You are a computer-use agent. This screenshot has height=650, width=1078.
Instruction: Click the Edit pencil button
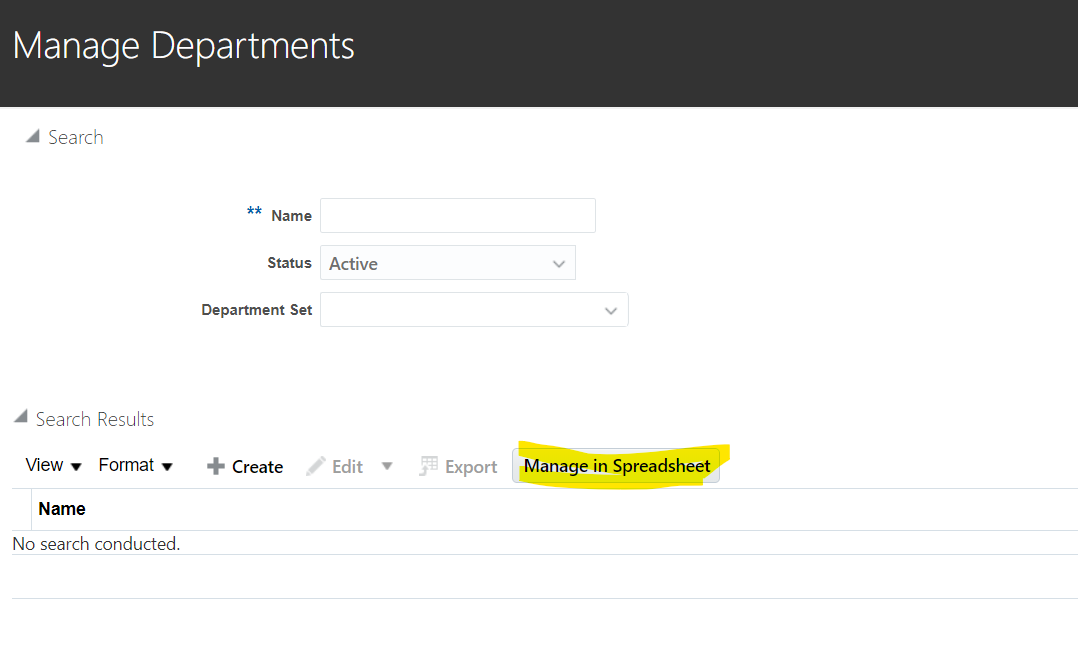click(335, 466)
